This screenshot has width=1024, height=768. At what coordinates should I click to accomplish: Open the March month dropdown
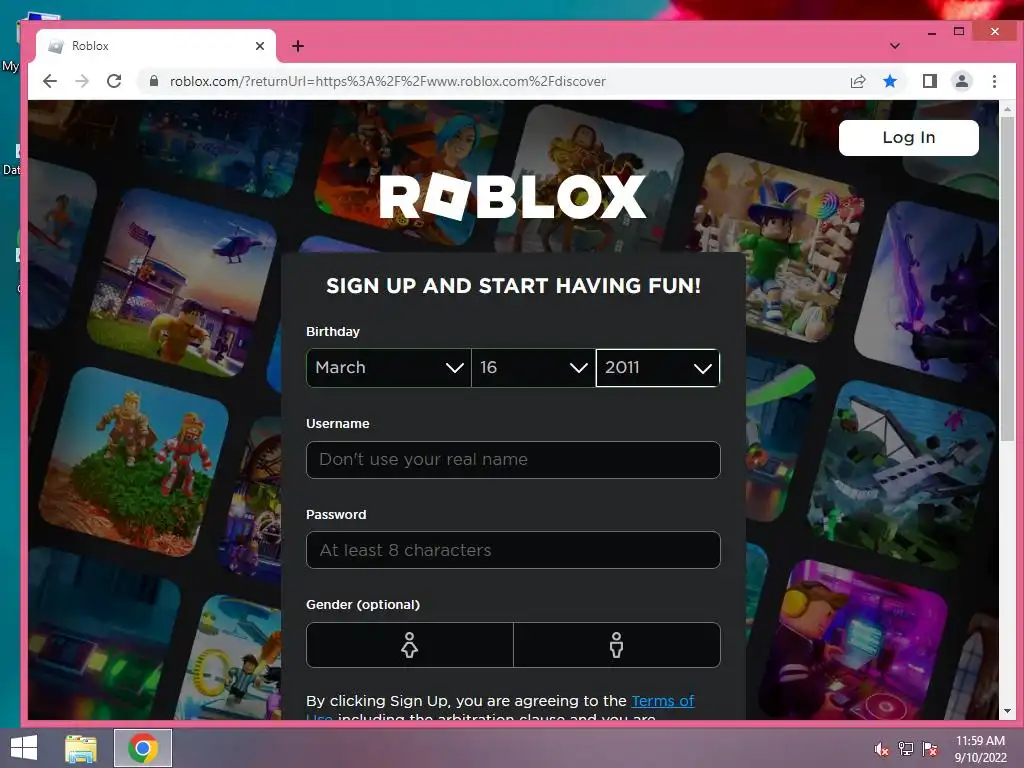389,368
